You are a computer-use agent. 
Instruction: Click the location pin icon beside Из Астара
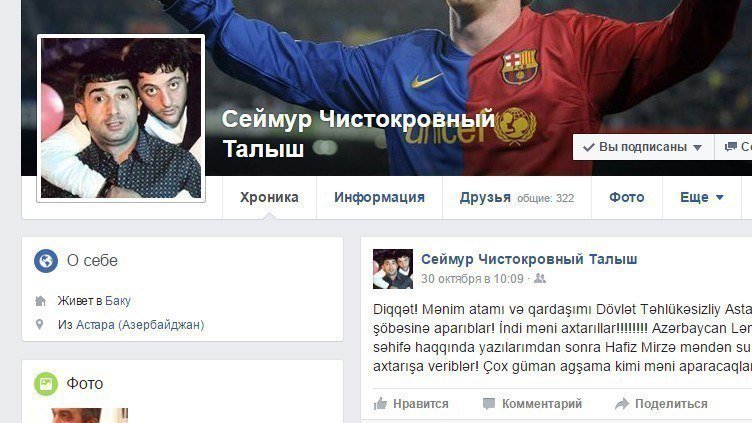tap(40, 325)
